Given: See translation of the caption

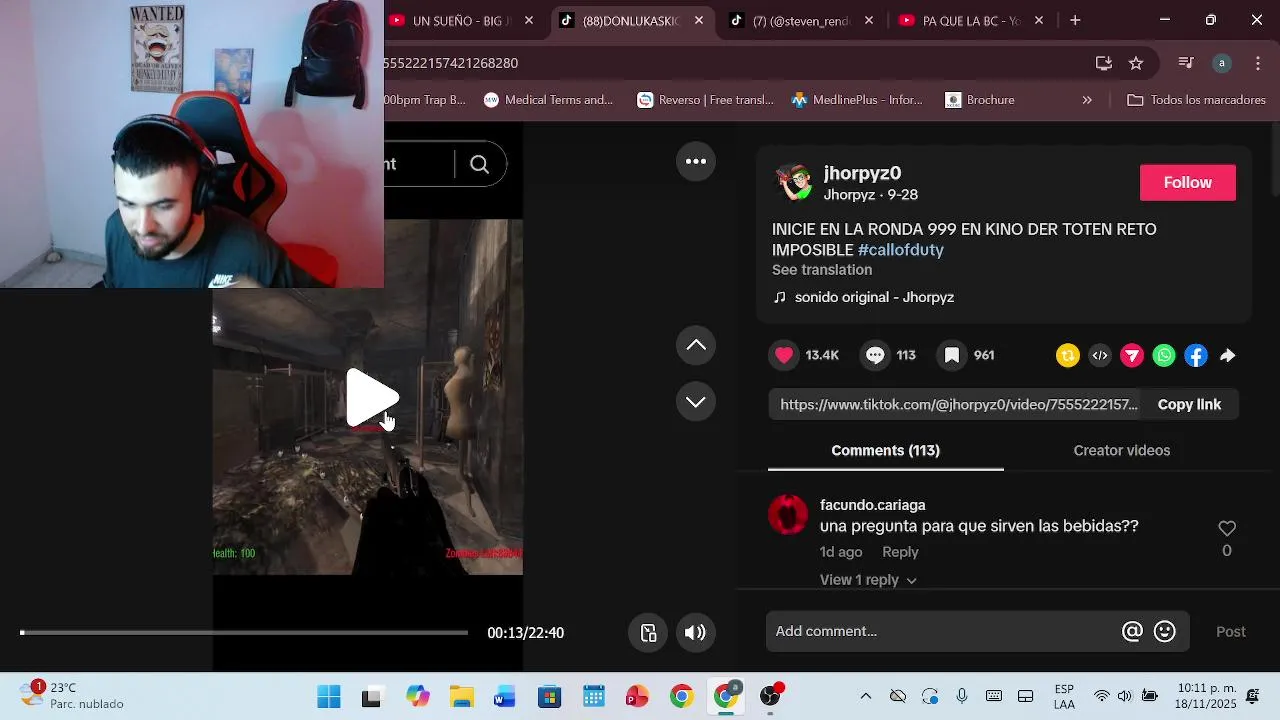Looking at the screenshot, I should tap(822, 270).
